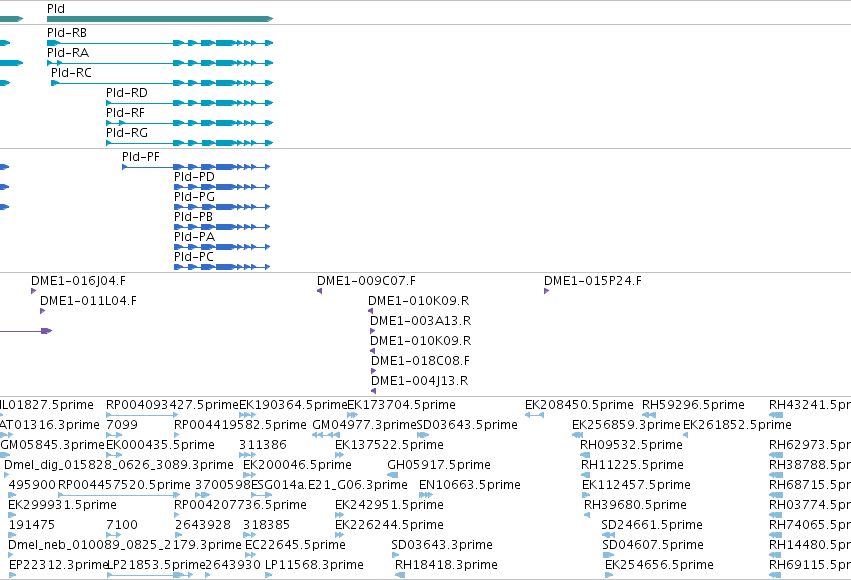Select the Pld-RF transcript label

click(125, 113)
